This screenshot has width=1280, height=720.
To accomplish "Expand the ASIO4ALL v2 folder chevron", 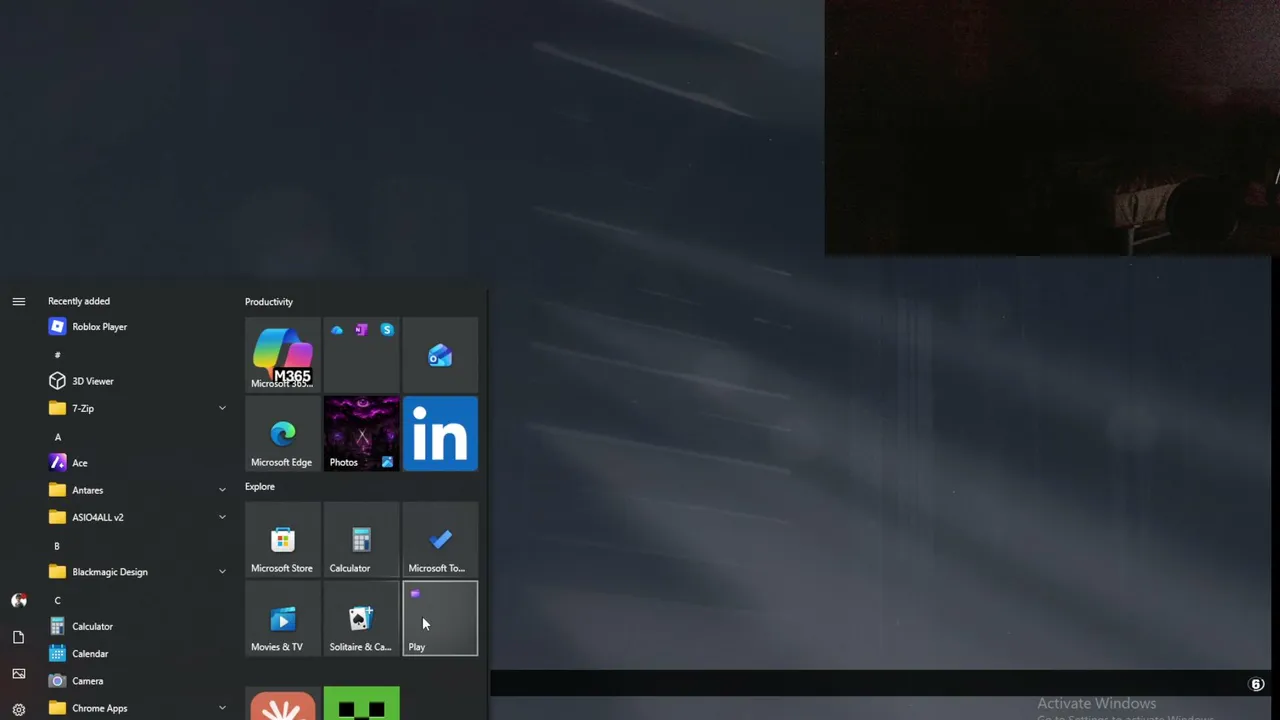I will [x=222, y=517].
